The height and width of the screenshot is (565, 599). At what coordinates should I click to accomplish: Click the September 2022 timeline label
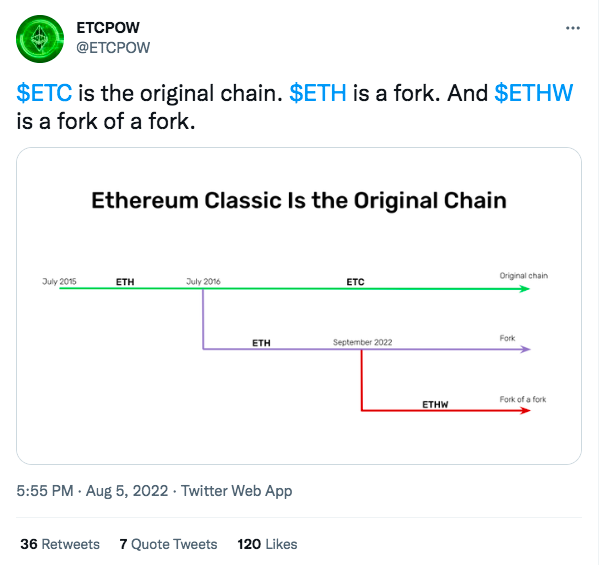click(363, 342)
